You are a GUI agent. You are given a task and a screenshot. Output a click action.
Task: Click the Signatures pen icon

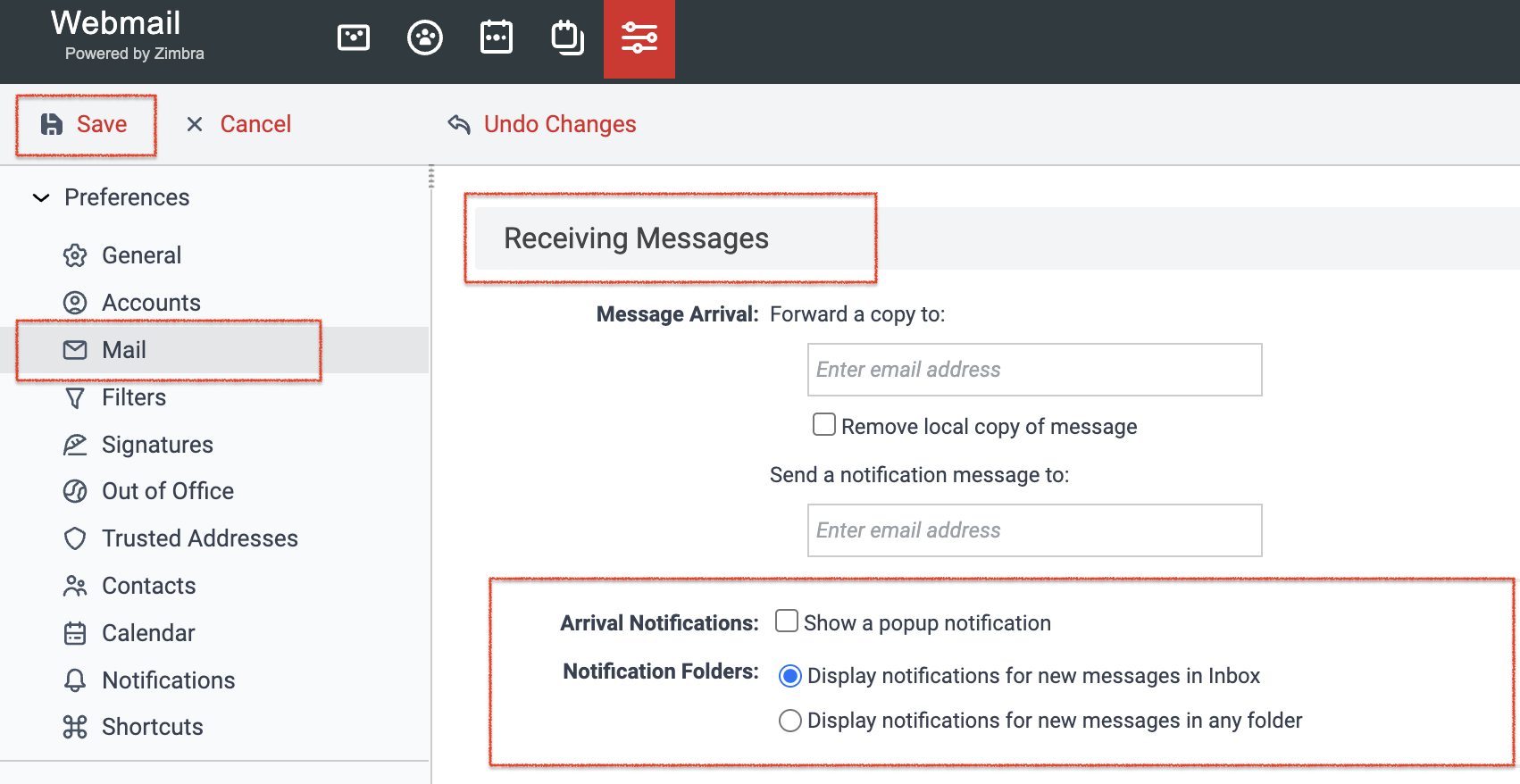(x=75, y=445)
